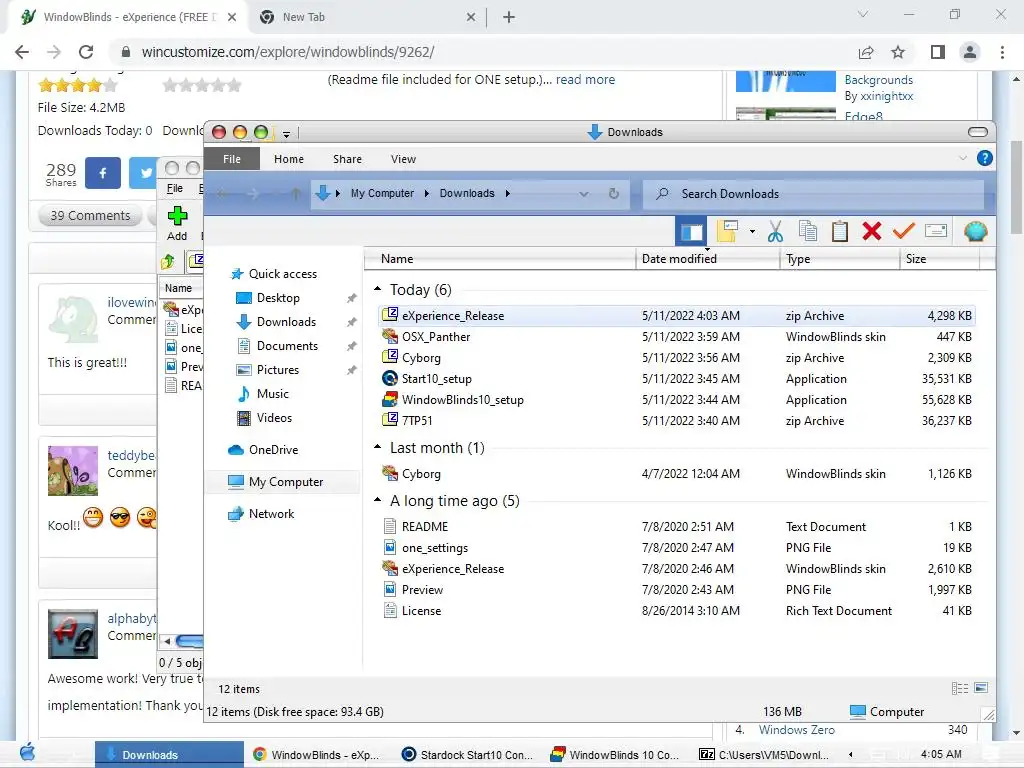Viewport: 1024px width, 768px height.
Task: Open the Share ribbon tab
Action: [347, 159]
